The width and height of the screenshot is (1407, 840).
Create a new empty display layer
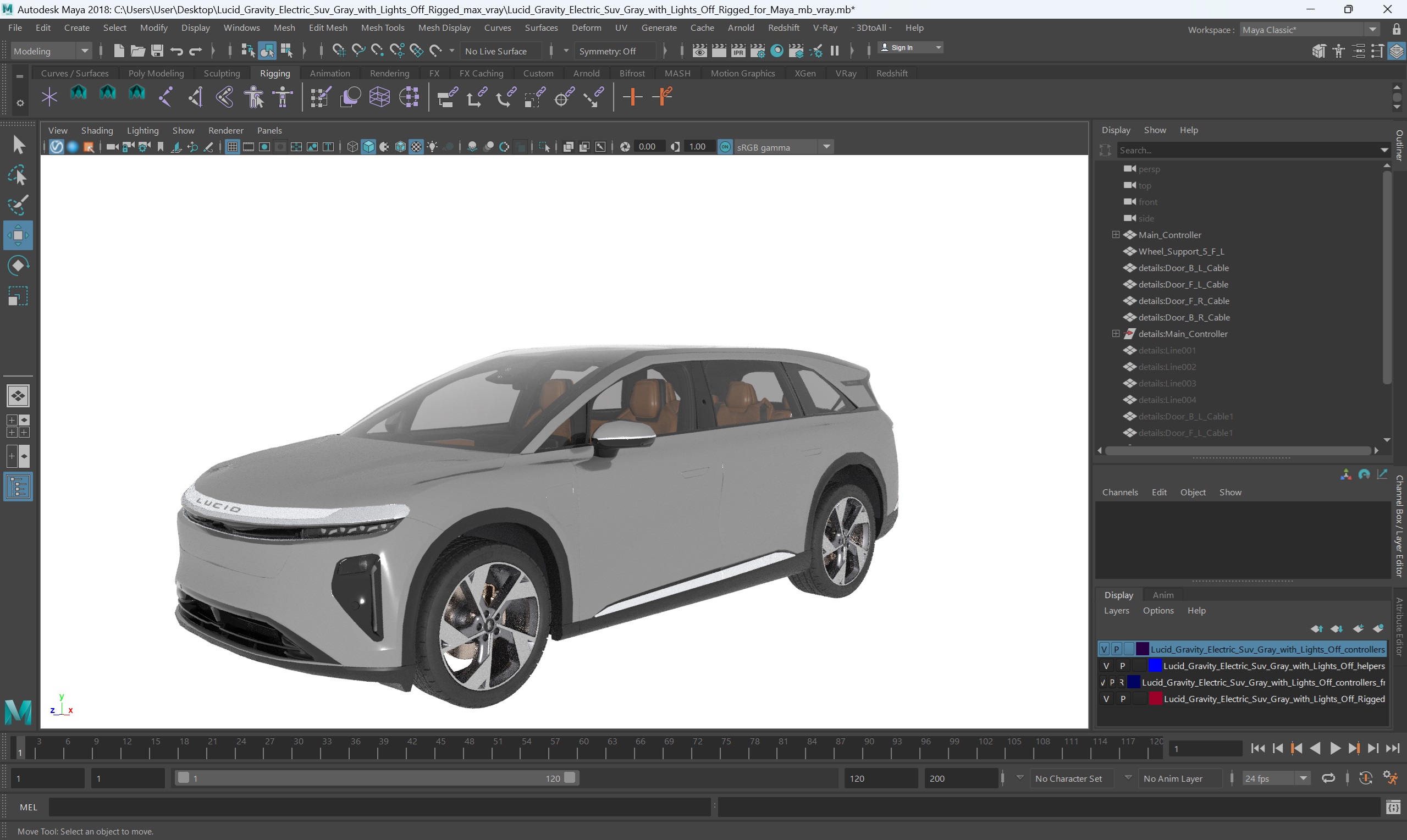pos(1358,629)
